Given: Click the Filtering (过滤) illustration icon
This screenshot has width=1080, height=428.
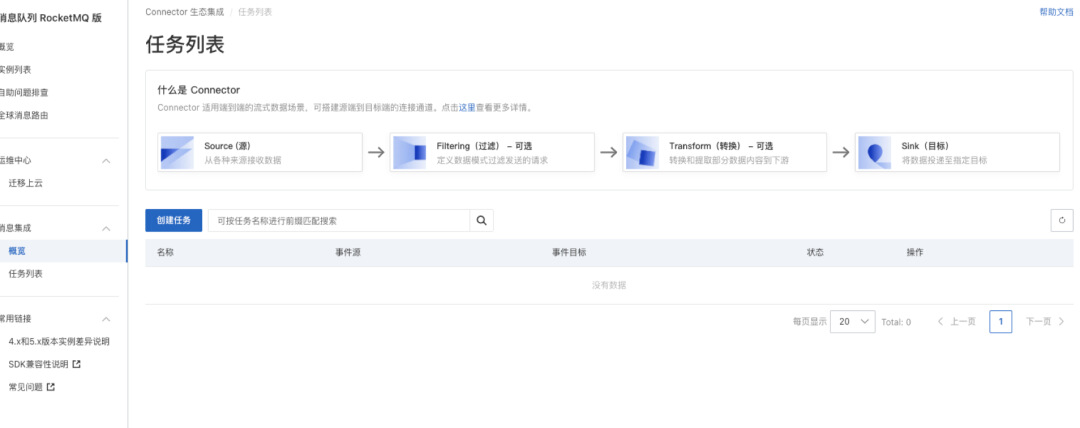Looking at the screenshot, I should [410, 153].
